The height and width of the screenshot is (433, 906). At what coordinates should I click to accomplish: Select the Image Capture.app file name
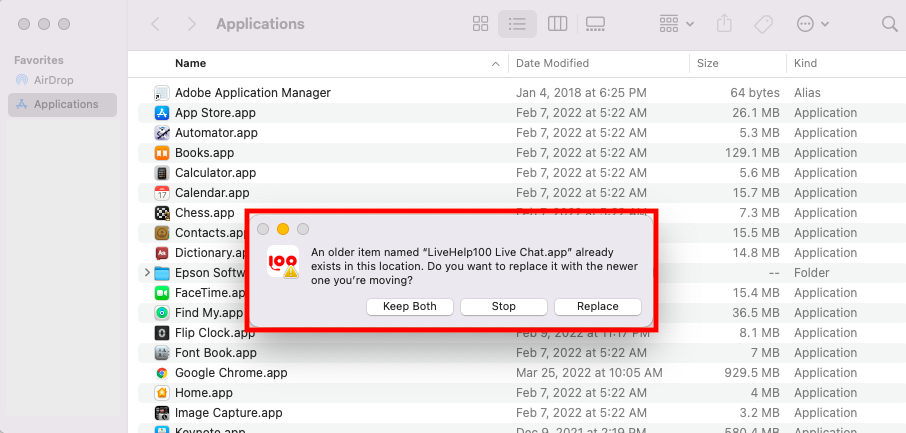pos(229,413)
